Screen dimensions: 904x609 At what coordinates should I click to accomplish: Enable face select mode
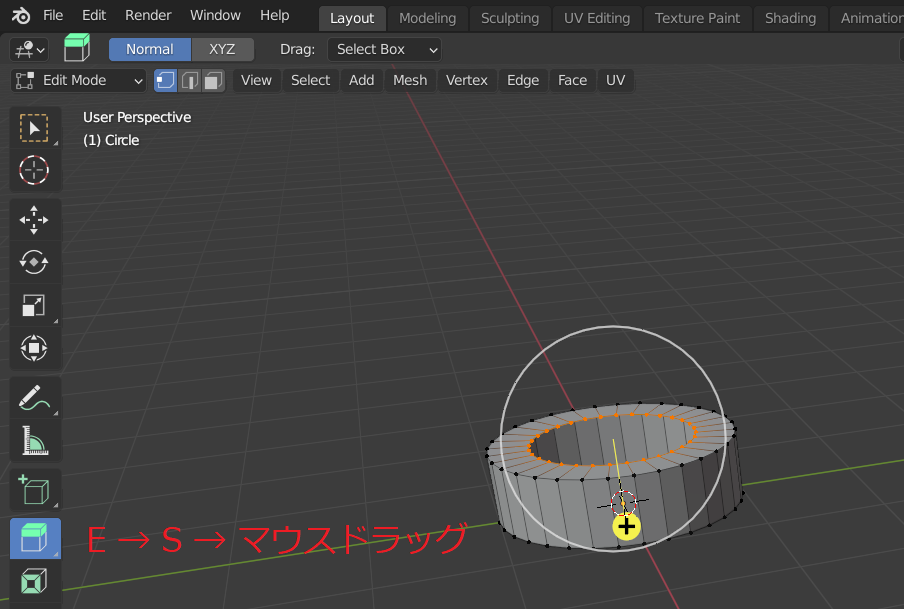tap(213, 81)
